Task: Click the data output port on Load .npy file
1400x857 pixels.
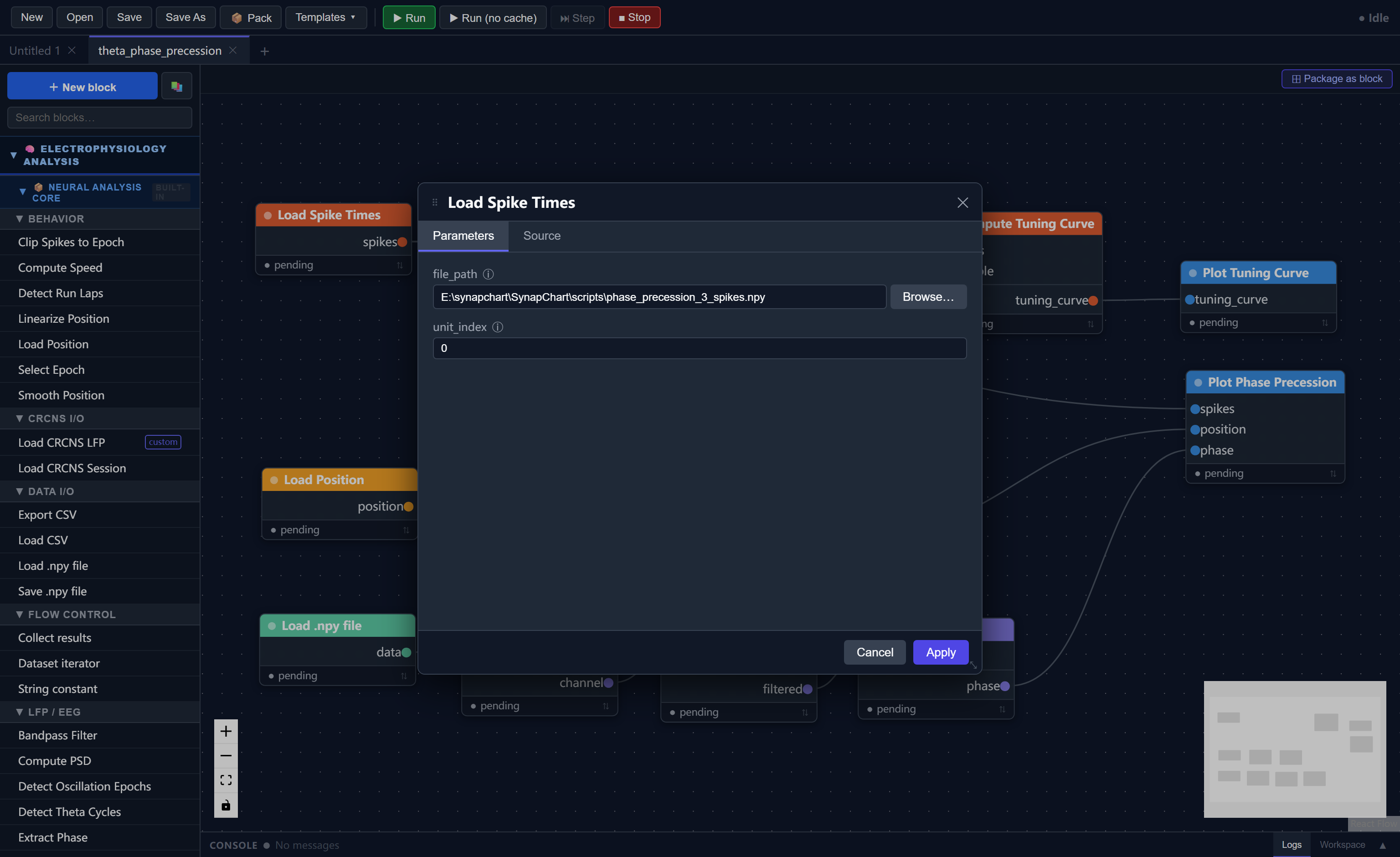Action: pos(406,652)
